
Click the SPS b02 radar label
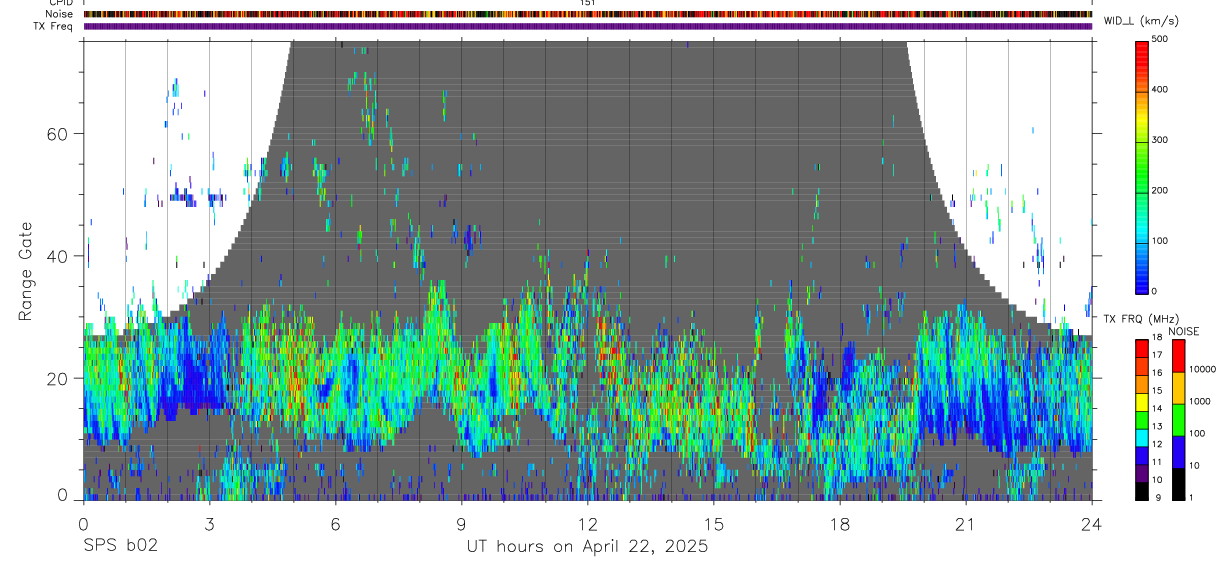[120, 546]
